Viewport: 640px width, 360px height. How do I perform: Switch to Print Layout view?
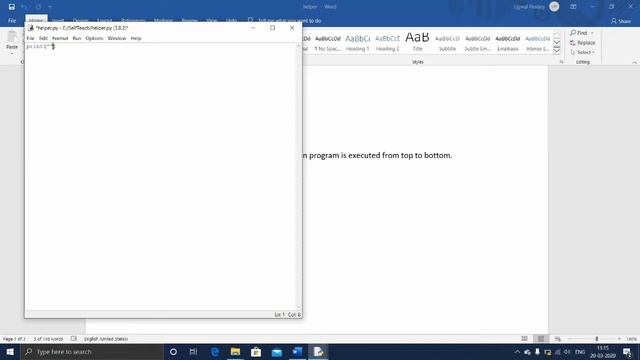pyautogui.click(x=541, y=339)
